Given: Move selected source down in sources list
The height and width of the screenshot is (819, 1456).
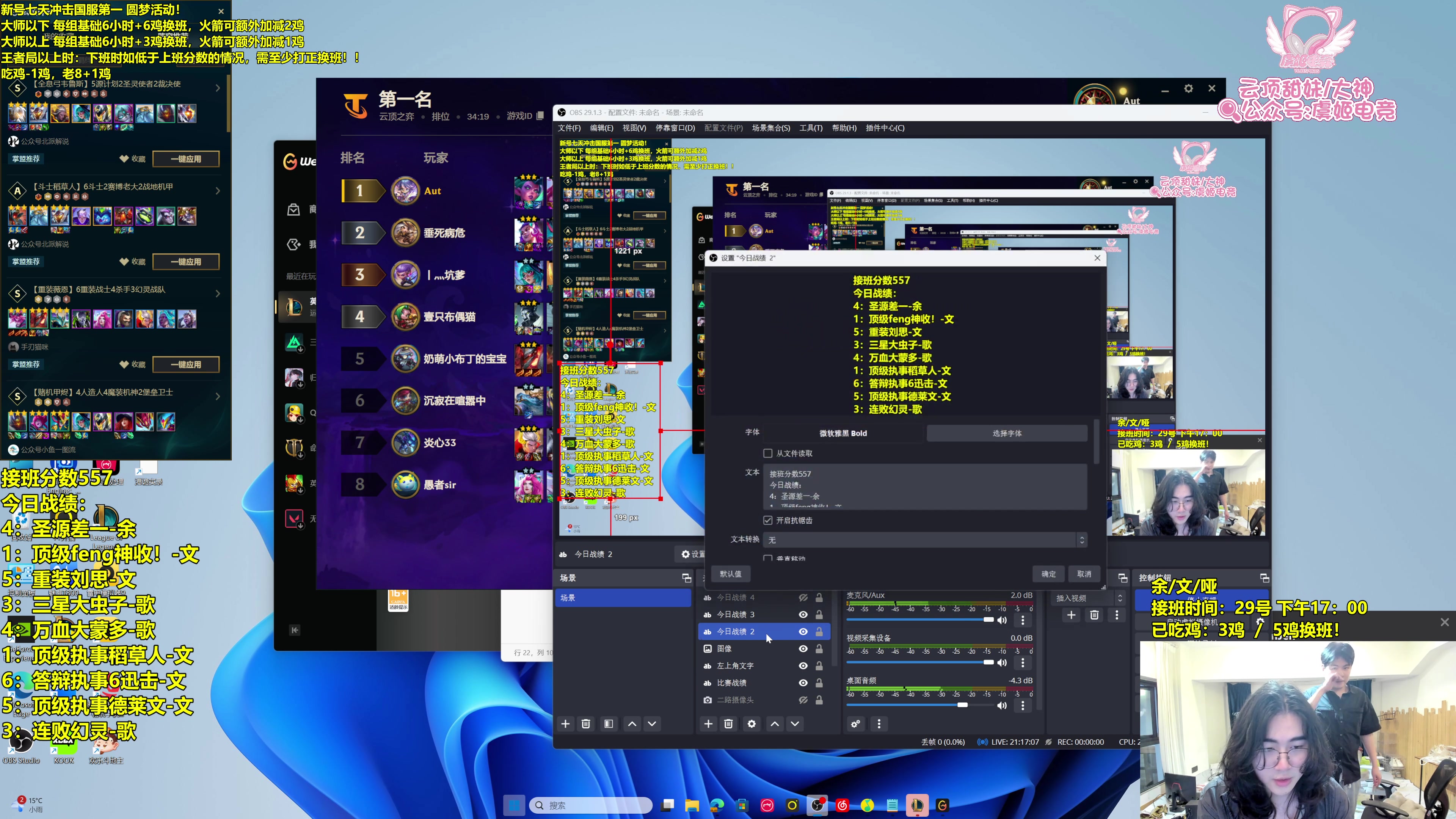Looking at the screenshot, I should coord(795,723).
